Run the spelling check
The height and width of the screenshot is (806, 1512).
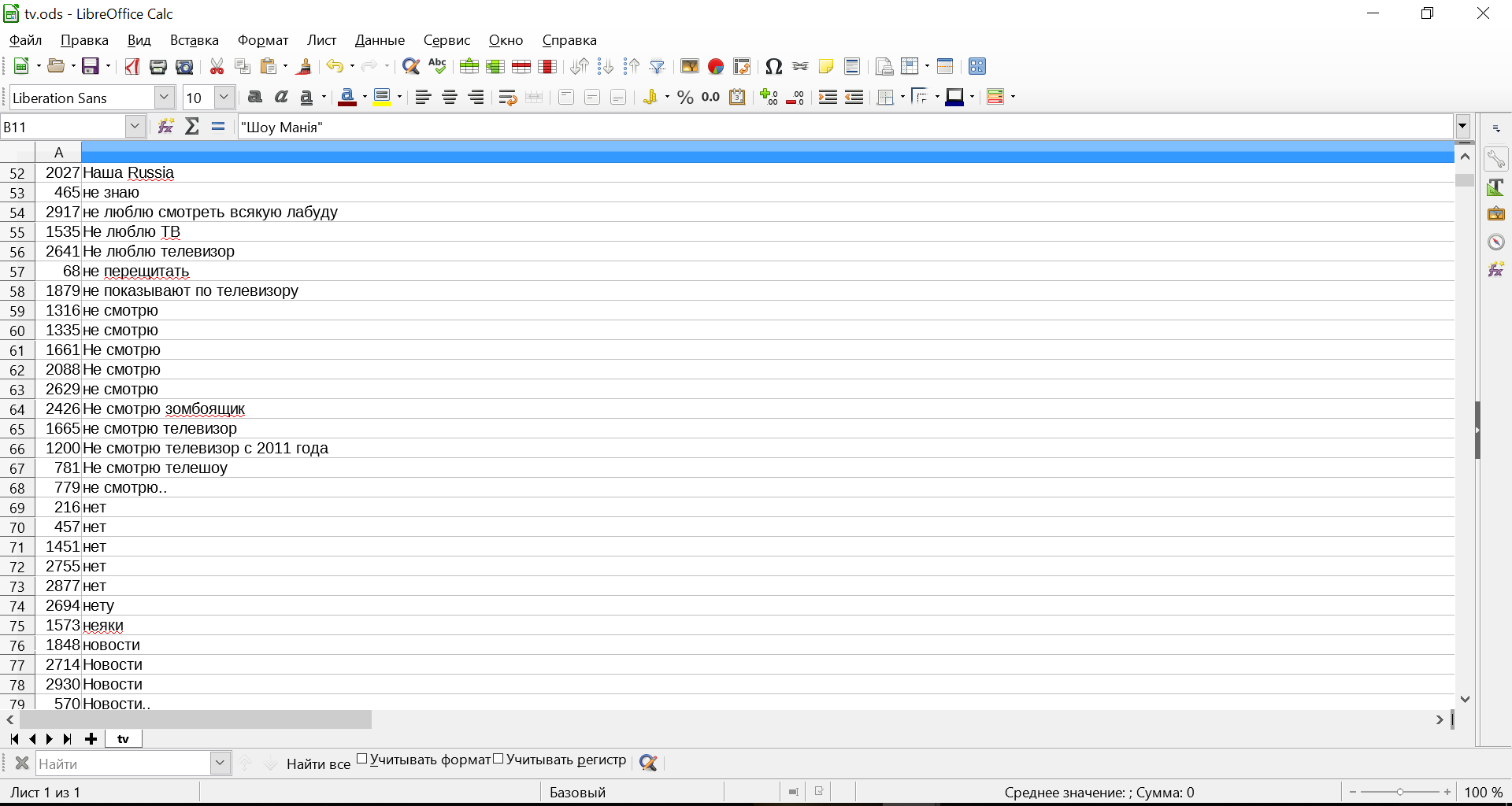(x=437, y=67)
